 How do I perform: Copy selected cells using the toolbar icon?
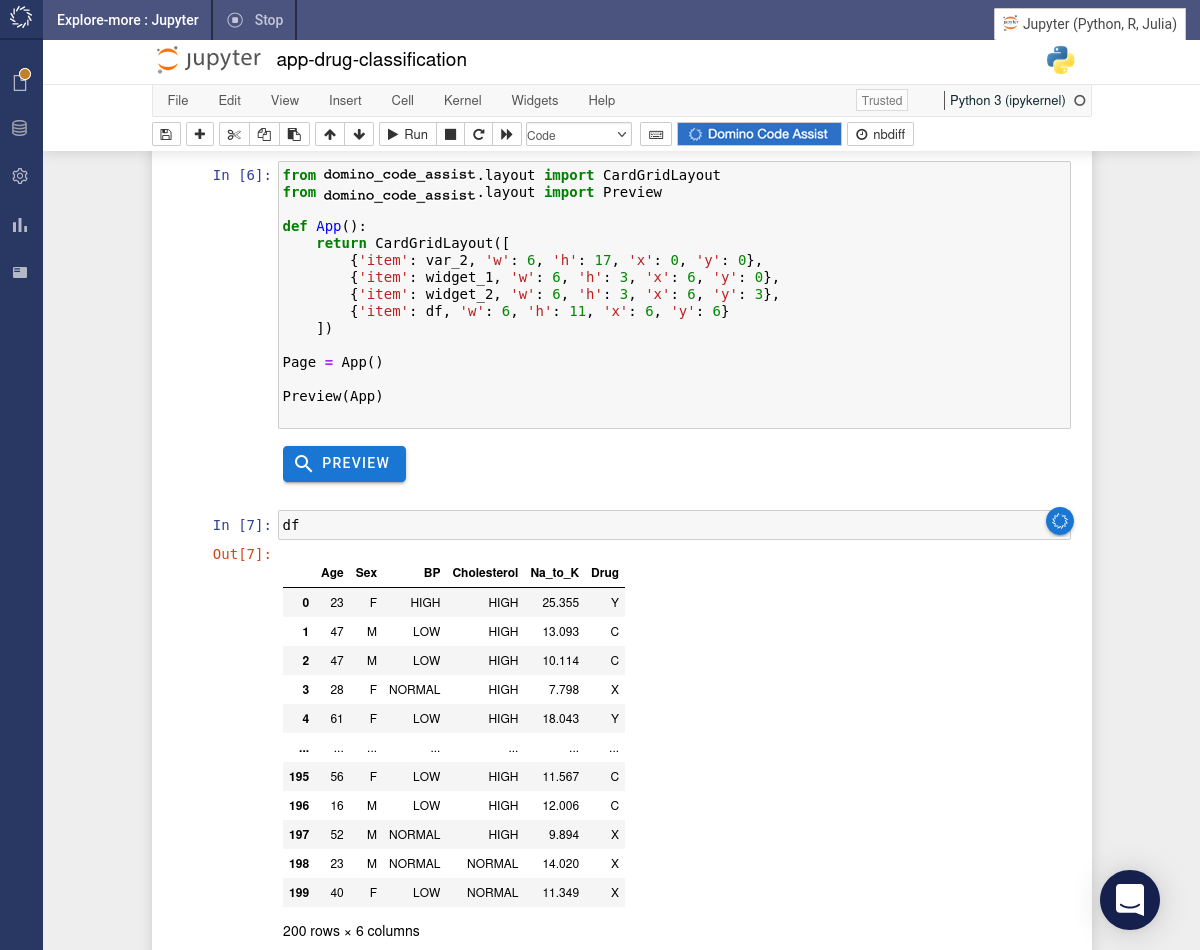point(264,134)
